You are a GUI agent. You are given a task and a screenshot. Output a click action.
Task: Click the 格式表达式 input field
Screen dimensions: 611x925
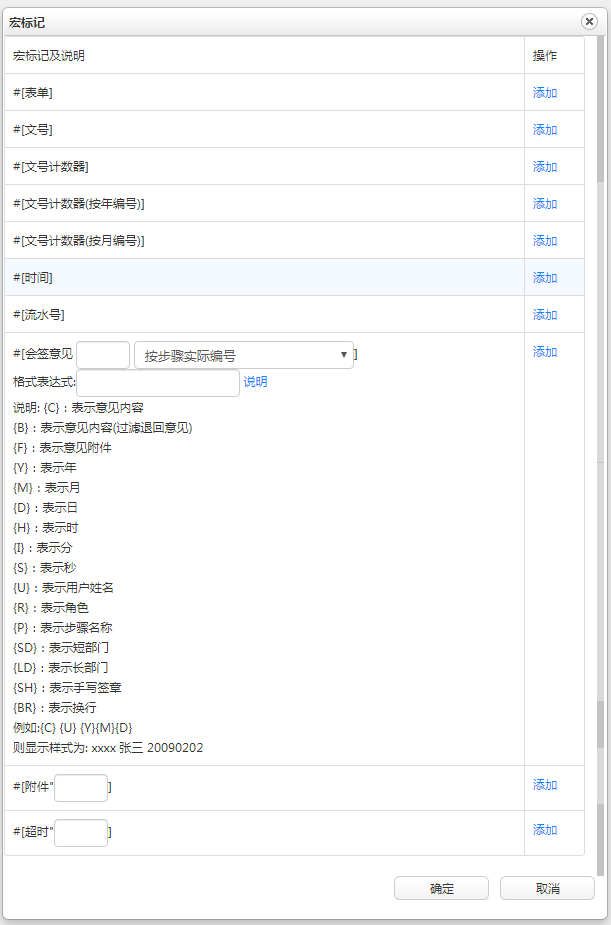[158, 383]
